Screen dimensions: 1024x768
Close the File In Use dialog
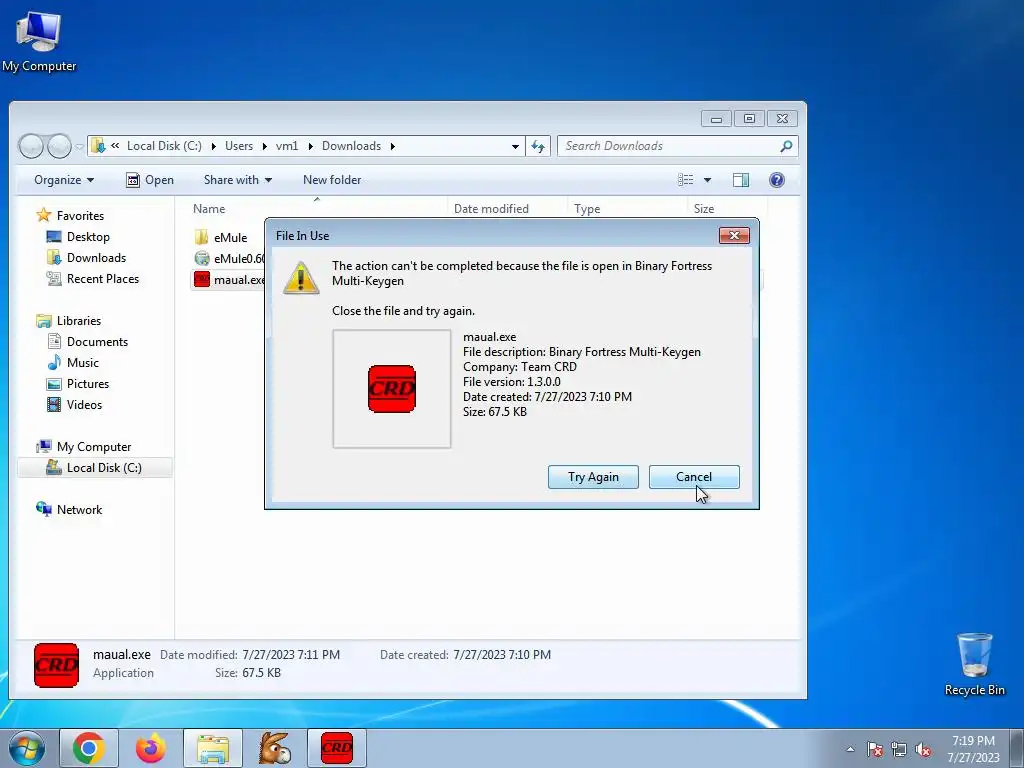734,236
